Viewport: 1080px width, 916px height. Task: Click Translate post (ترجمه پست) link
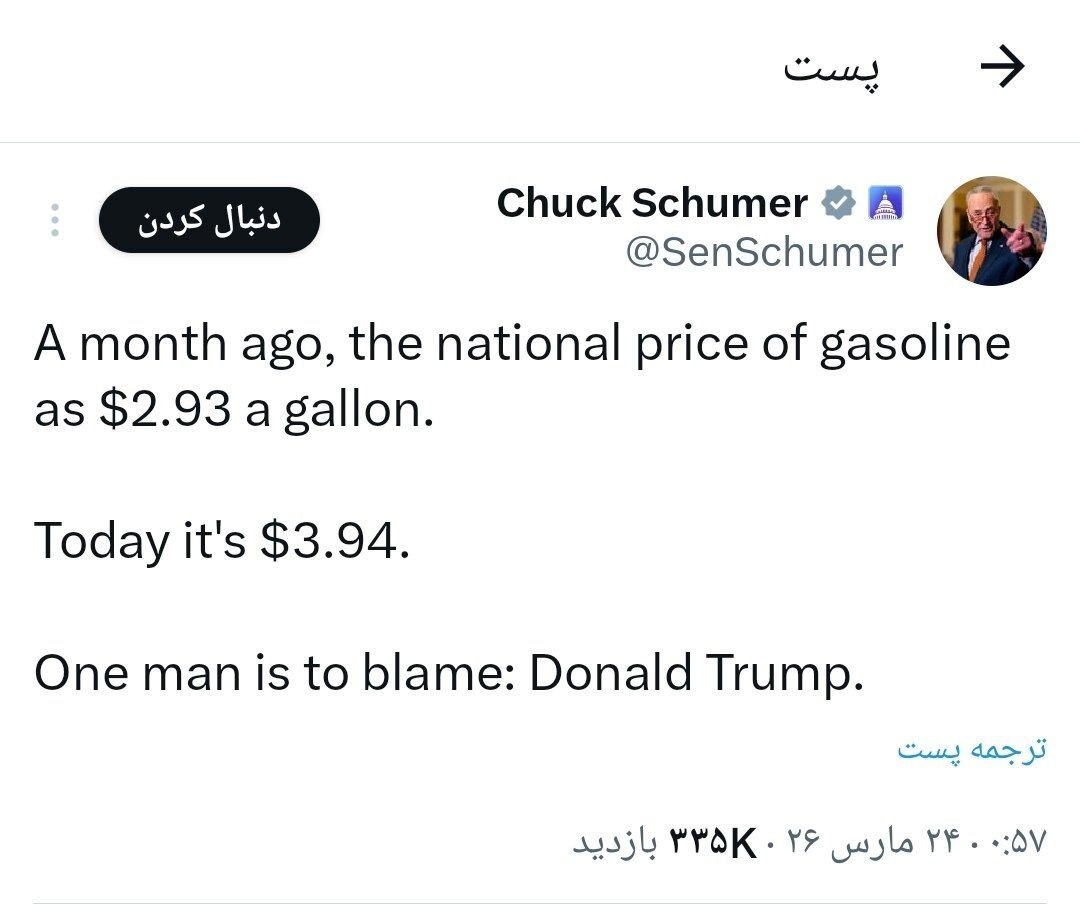tap(971, 750)
